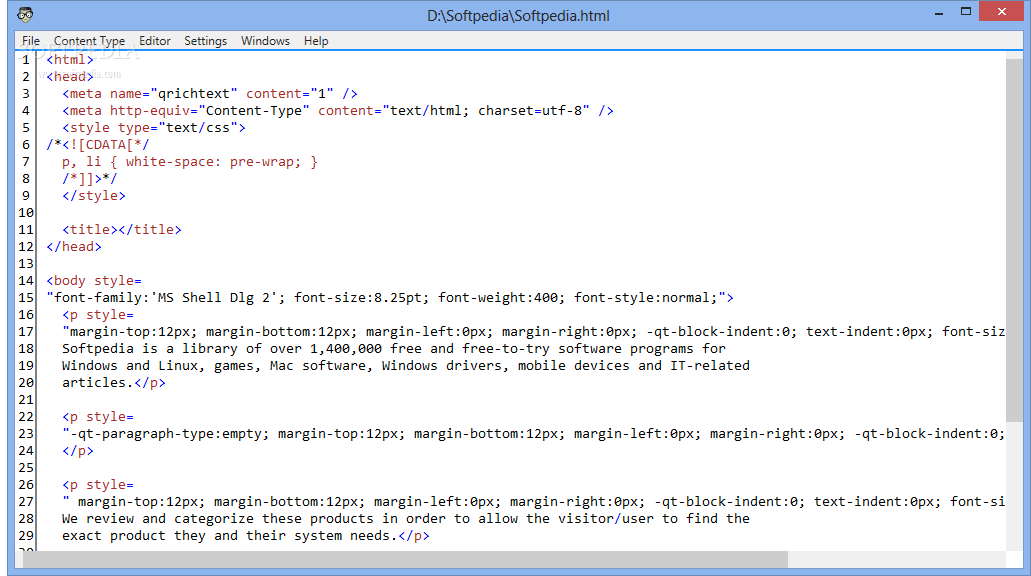The image size is (1031, 576).
Task: Click line number 21 in the gutter
Action: coord(26,400)
